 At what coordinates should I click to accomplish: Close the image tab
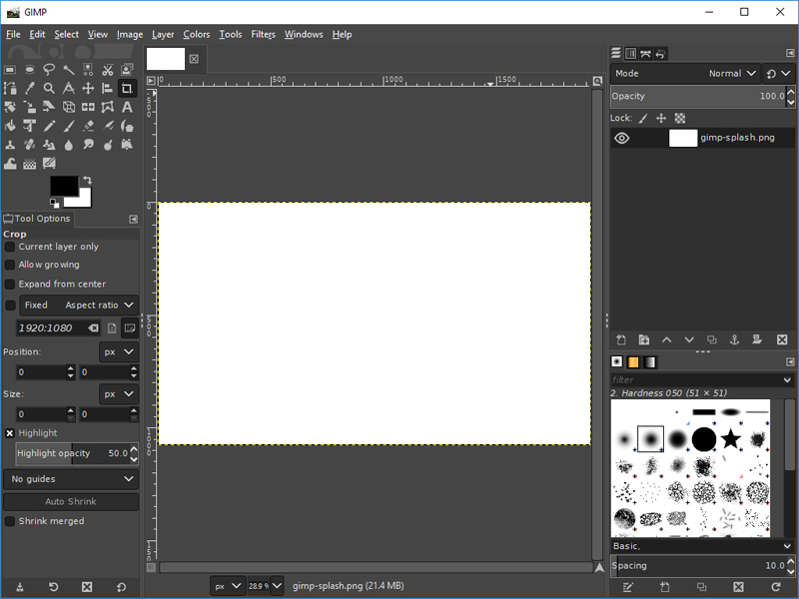(194, 59)
